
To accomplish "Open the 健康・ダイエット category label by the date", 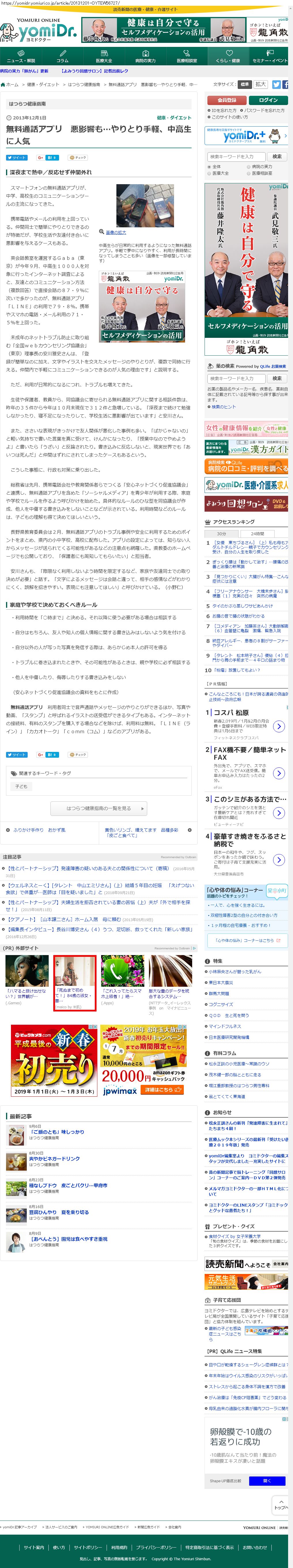I will click(174, 118).
